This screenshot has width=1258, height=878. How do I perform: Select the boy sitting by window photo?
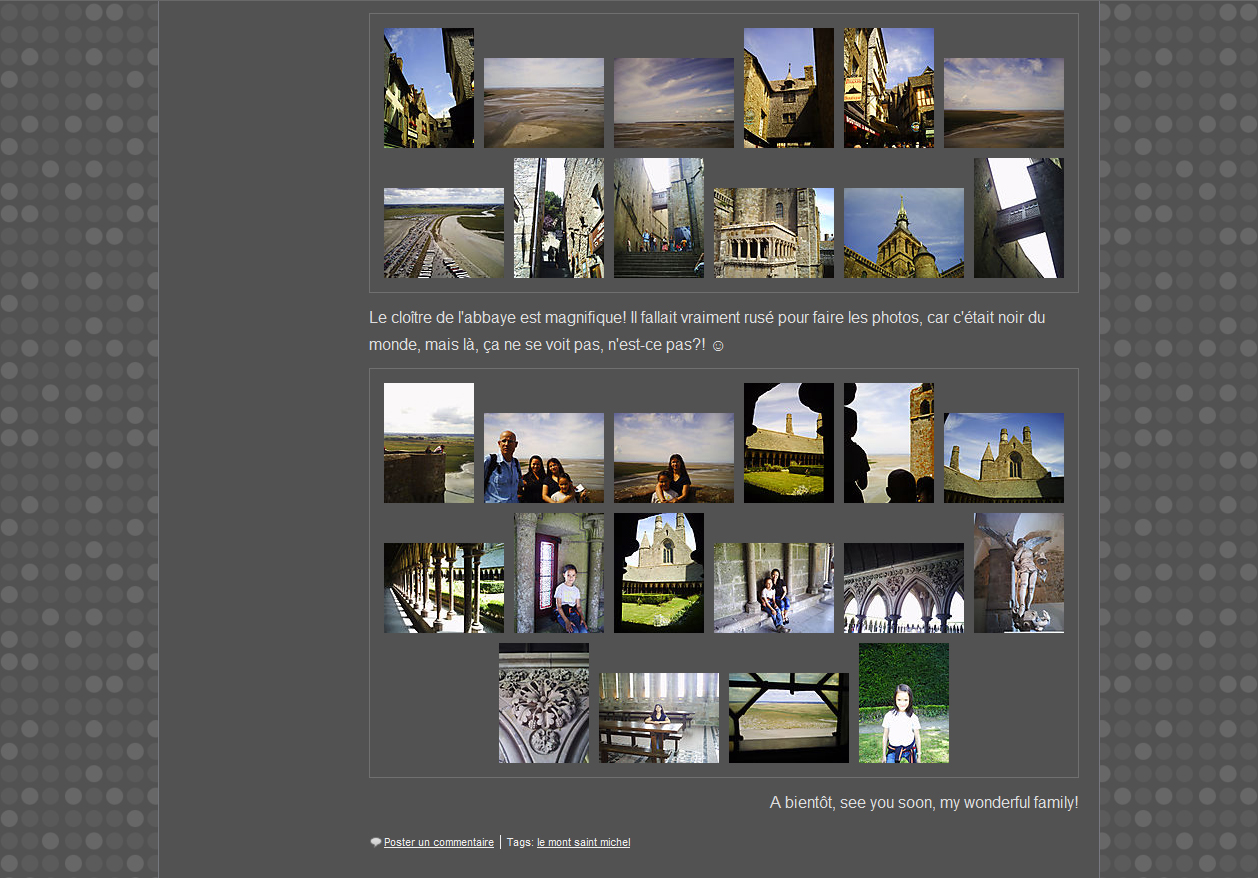pos(558,573)
